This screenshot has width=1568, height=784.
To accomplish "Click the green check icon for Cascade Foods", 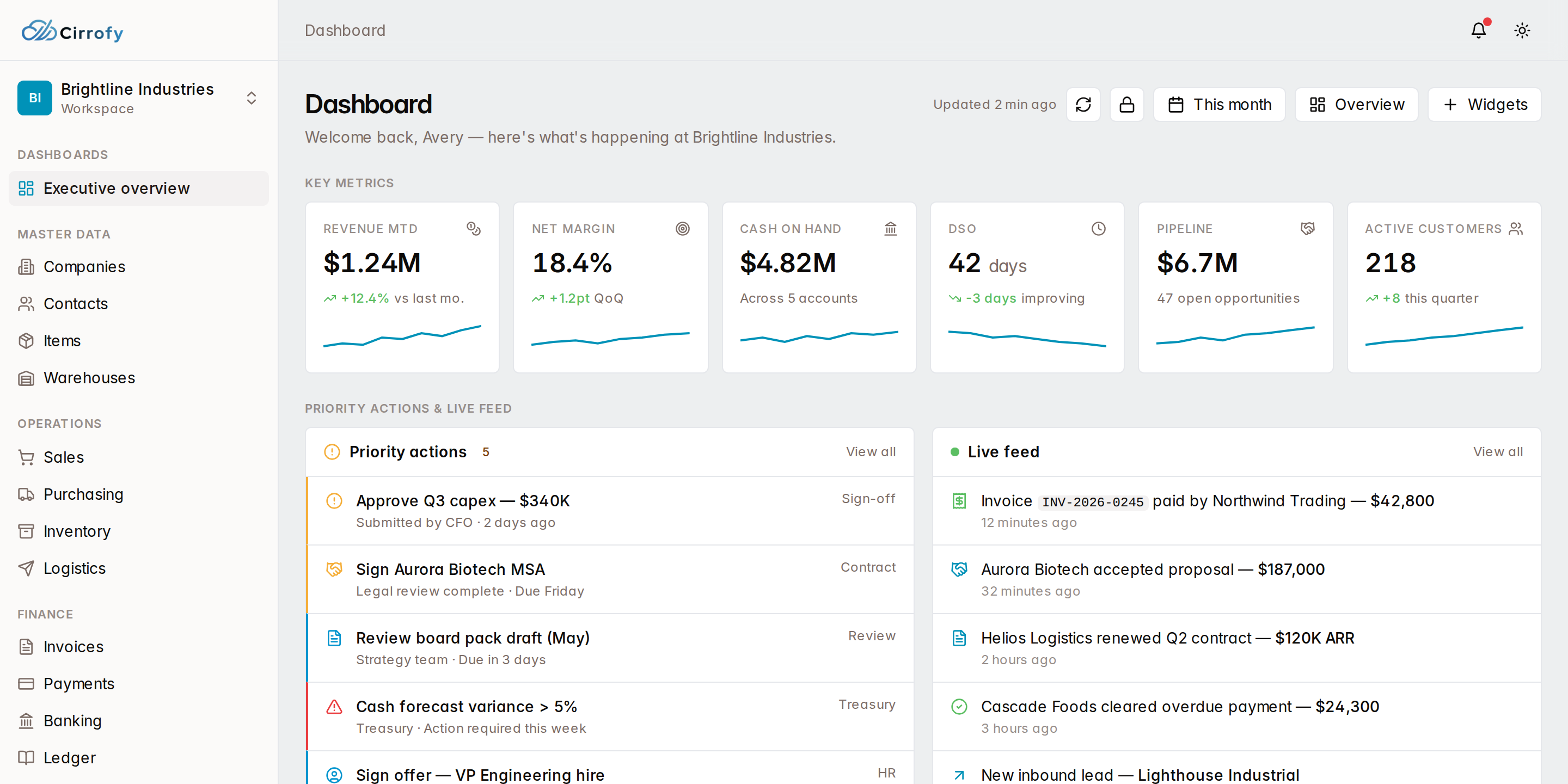I will click(x=959, y=707).
